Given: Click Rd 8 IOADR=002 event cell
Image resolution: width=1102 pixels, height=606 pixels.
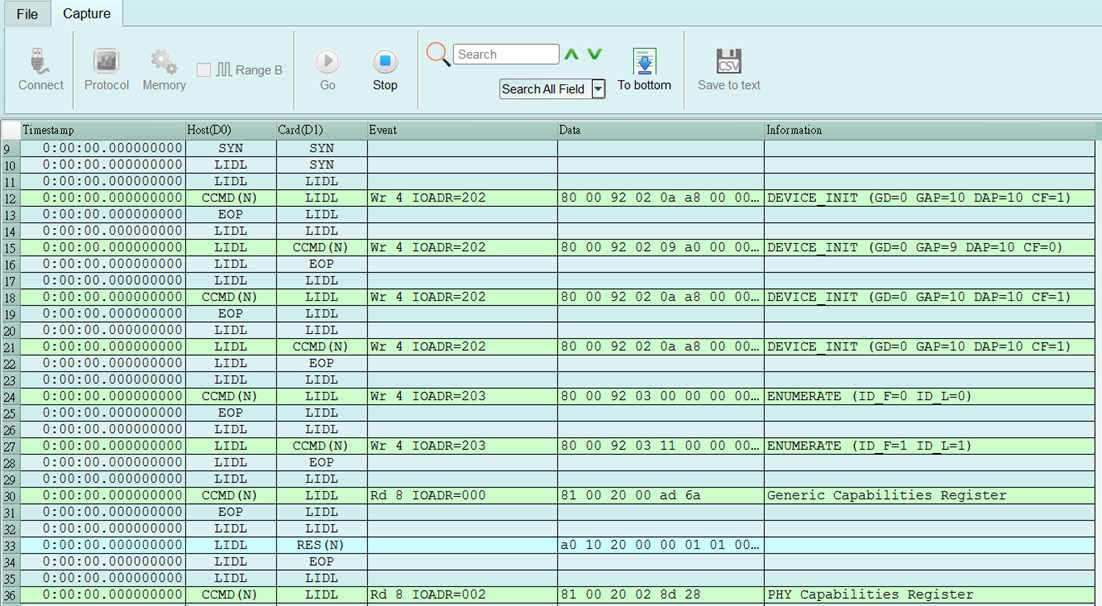Looking at the screenshot, I should 462,595.
